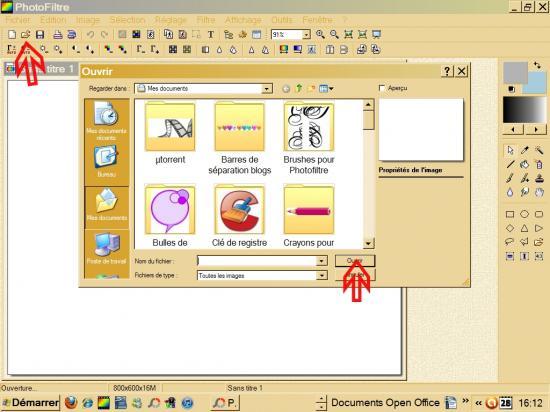
Task: Click the Zoom out magnifier icon
Action: click(334, 34)
